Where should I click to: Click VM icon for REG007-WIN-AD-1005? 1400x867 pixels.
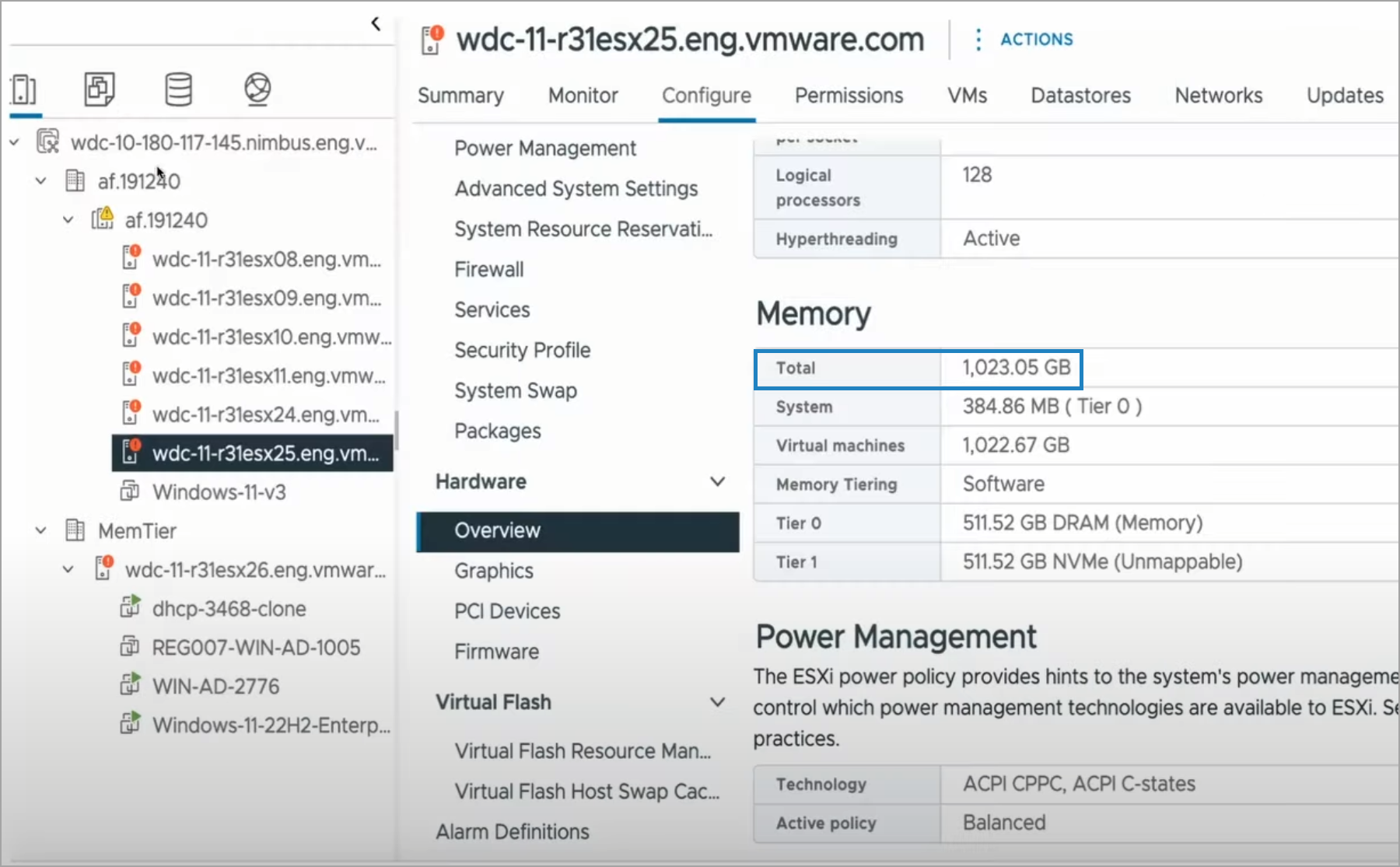pos(130,646)
